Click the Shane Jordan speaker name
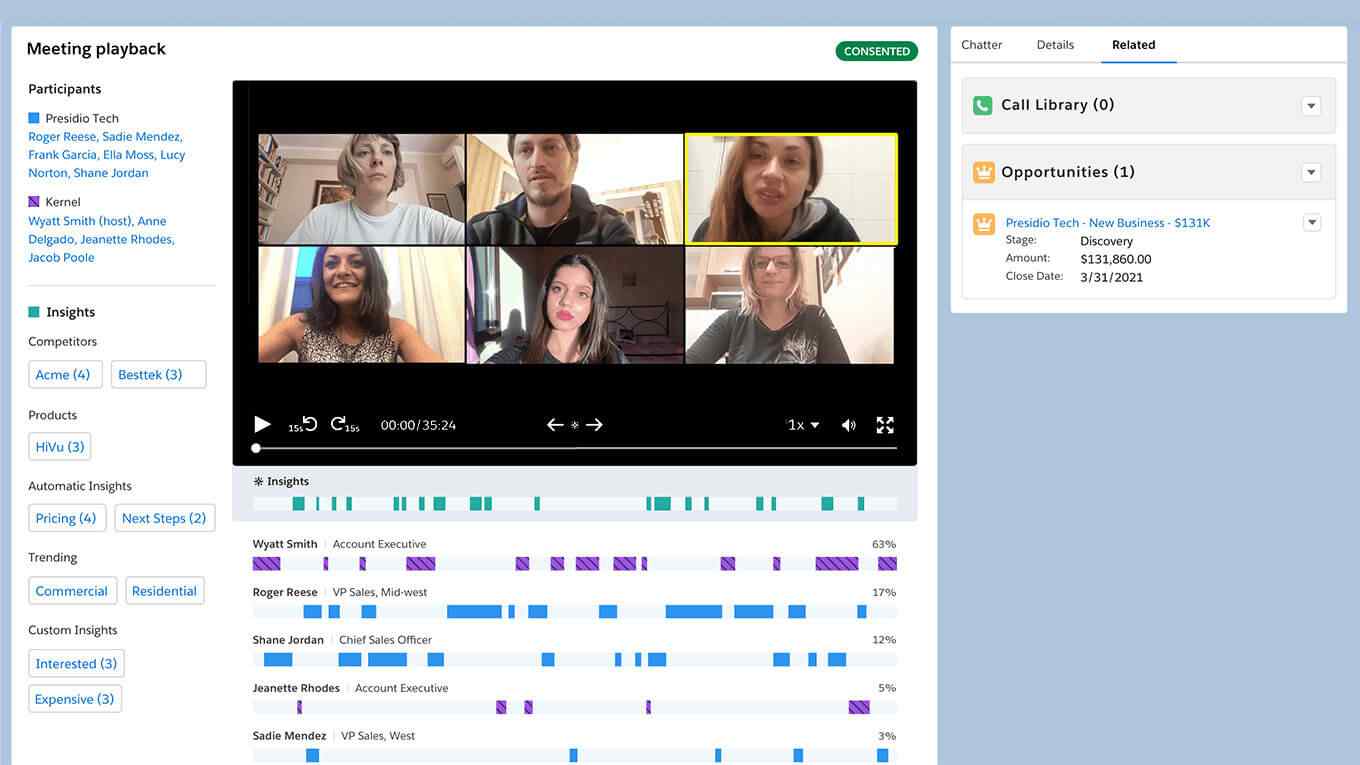Viewport: 1360px width, 765px height. (288, 640)
